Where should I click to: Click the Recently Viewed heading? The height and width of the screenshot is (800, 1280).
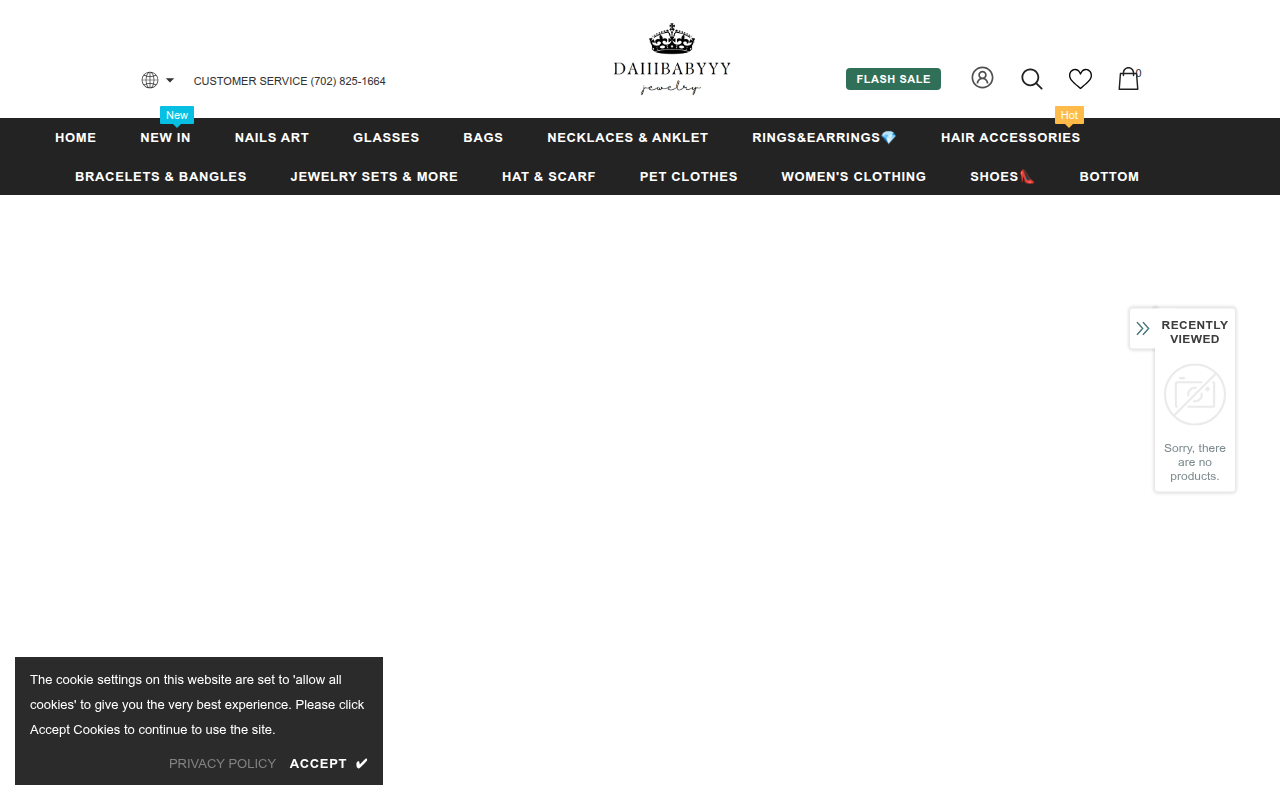1195,332
